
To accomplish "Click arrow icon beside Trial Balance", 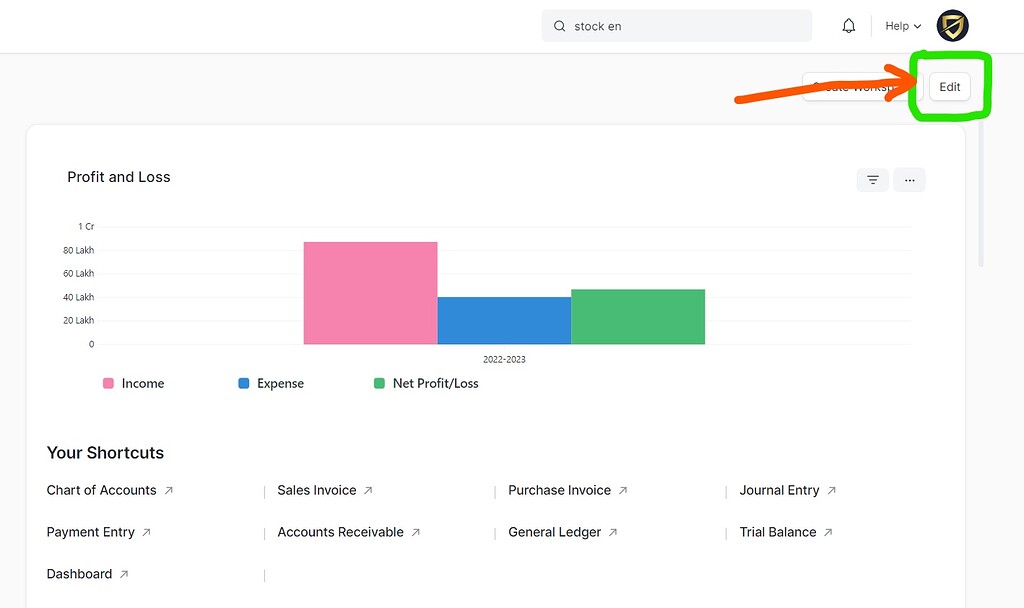I will (x=828, y=532).
